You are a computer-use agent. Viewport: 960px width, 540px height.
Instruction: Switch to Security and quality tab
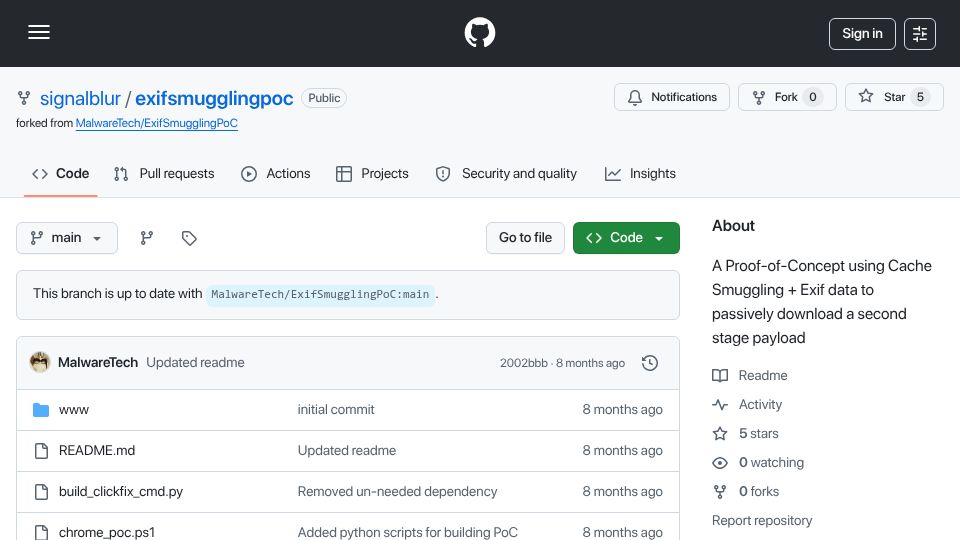pyautogui.click(x=506, y=174)
